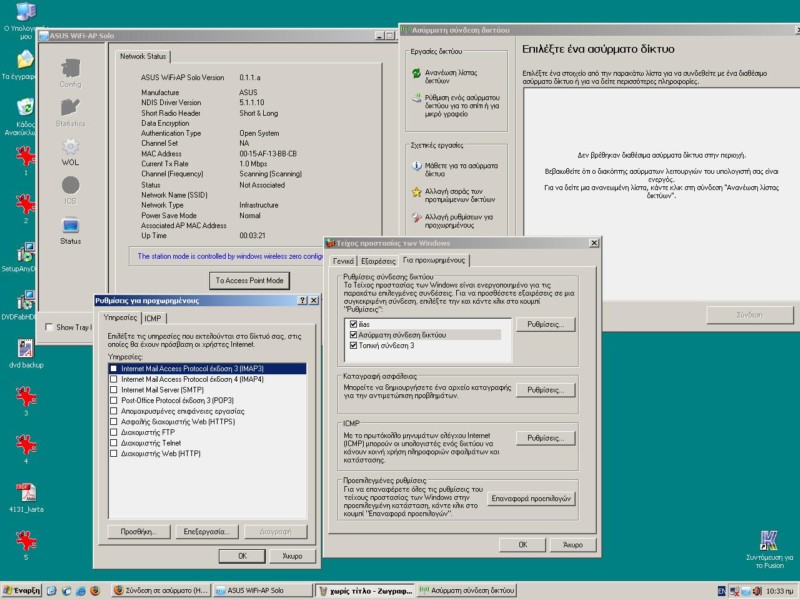
Task: Click OK in the Windows Firewall dialog
Action: coord(522,544)
